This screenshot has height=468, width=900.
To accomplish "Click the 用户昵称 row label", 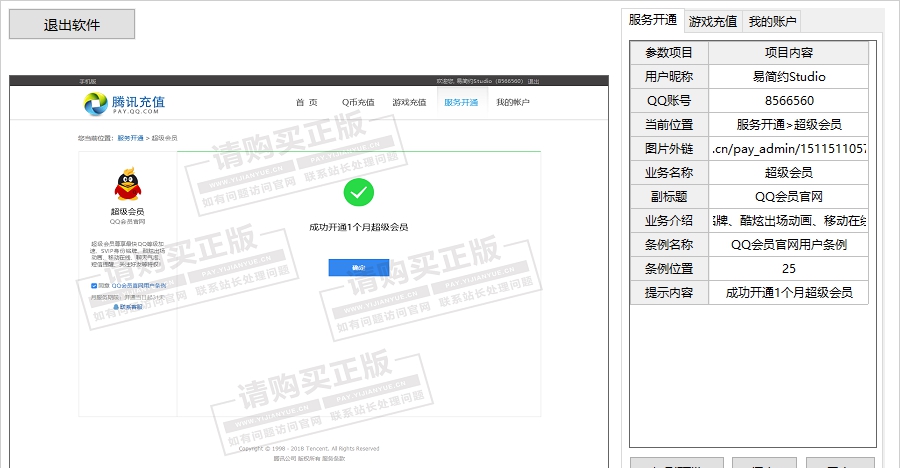I will pos(669,76).
